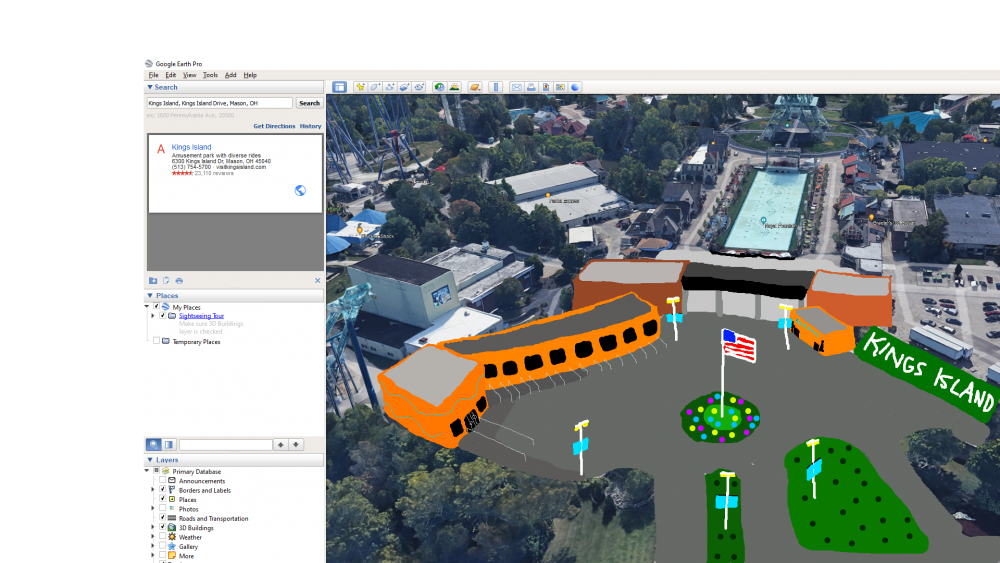Click the Email toolbar icon

click(x=517, y=87)
